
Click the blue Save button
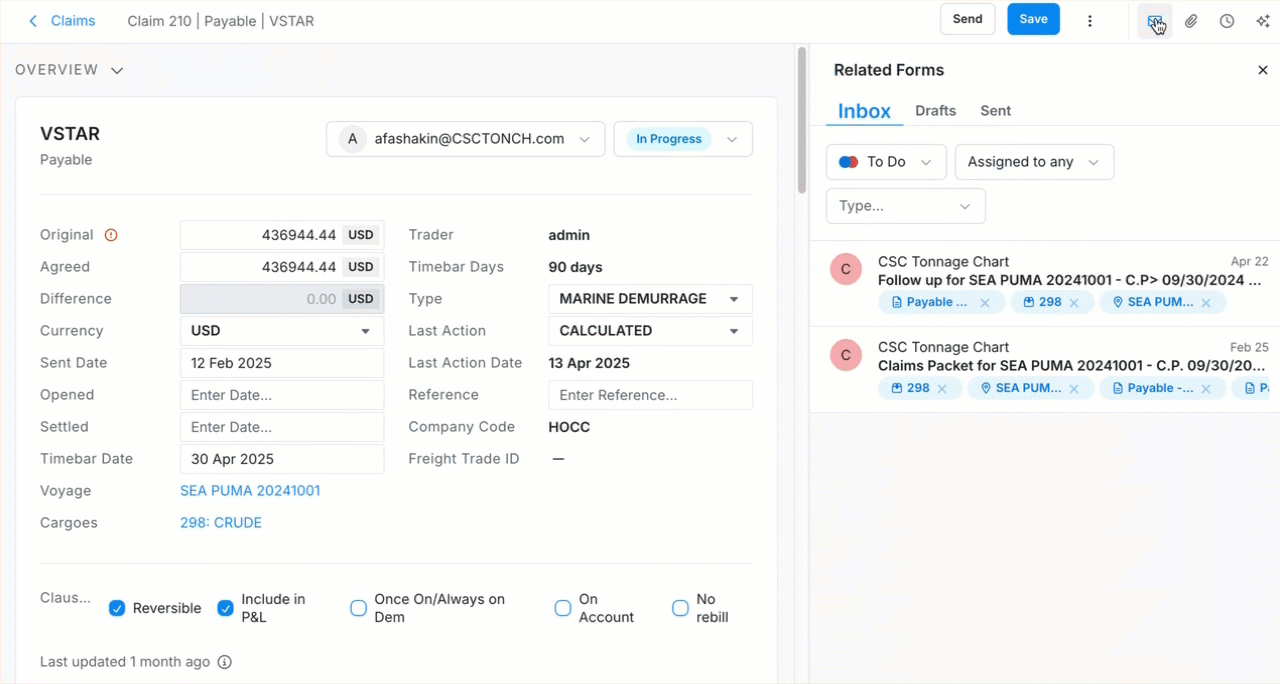[1033, 19]
